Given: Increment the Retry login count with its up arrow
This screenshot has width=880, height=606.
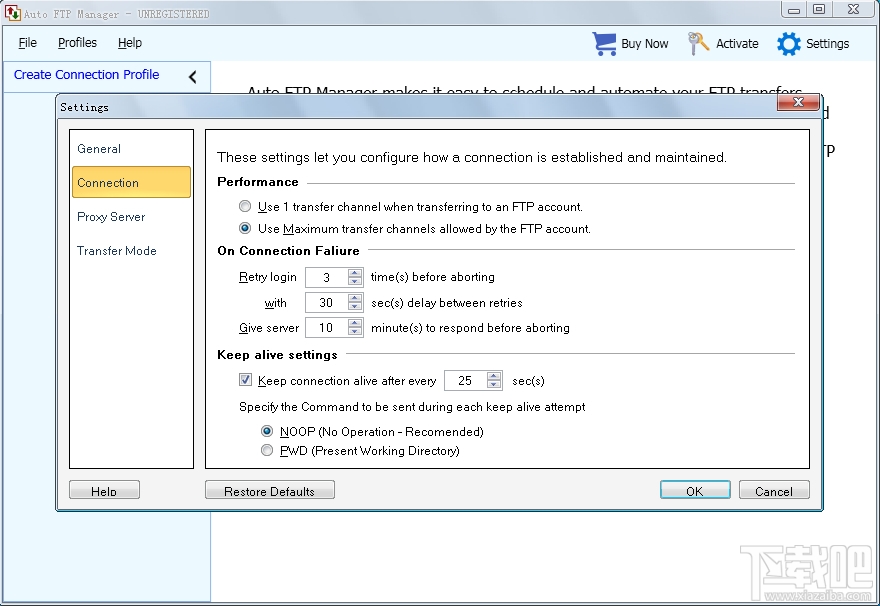Looking at the screenshot, I should click(354, 272).
